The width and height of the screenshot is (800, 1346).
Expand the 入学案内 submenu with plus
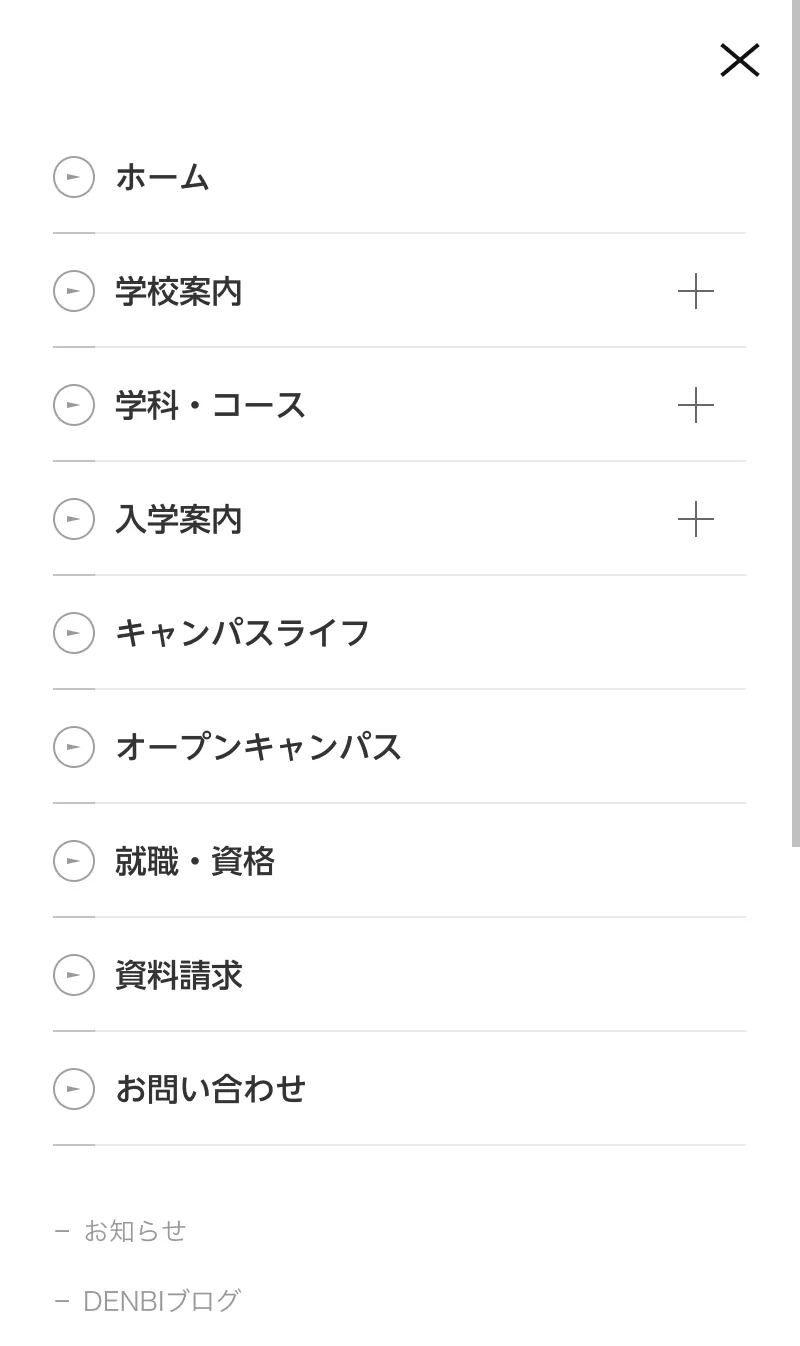pos(695,519)
